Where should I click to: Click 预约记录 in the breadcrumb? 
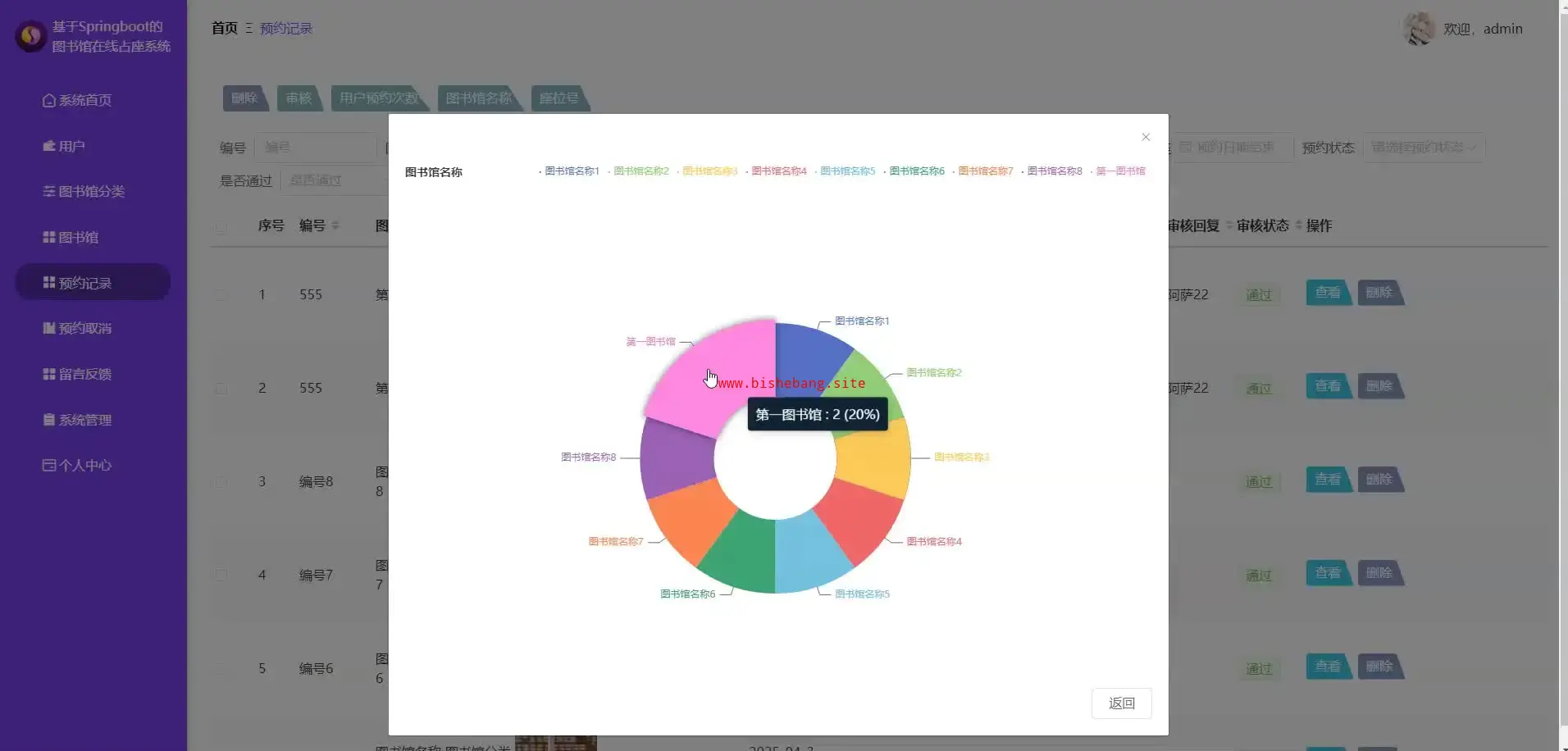(x=286, y=29)
